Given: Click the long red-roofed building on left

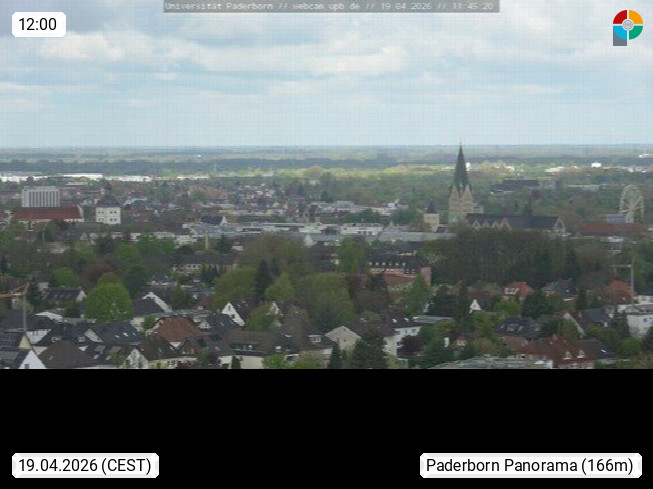Looking at the screenshot, I should point(47,214).
